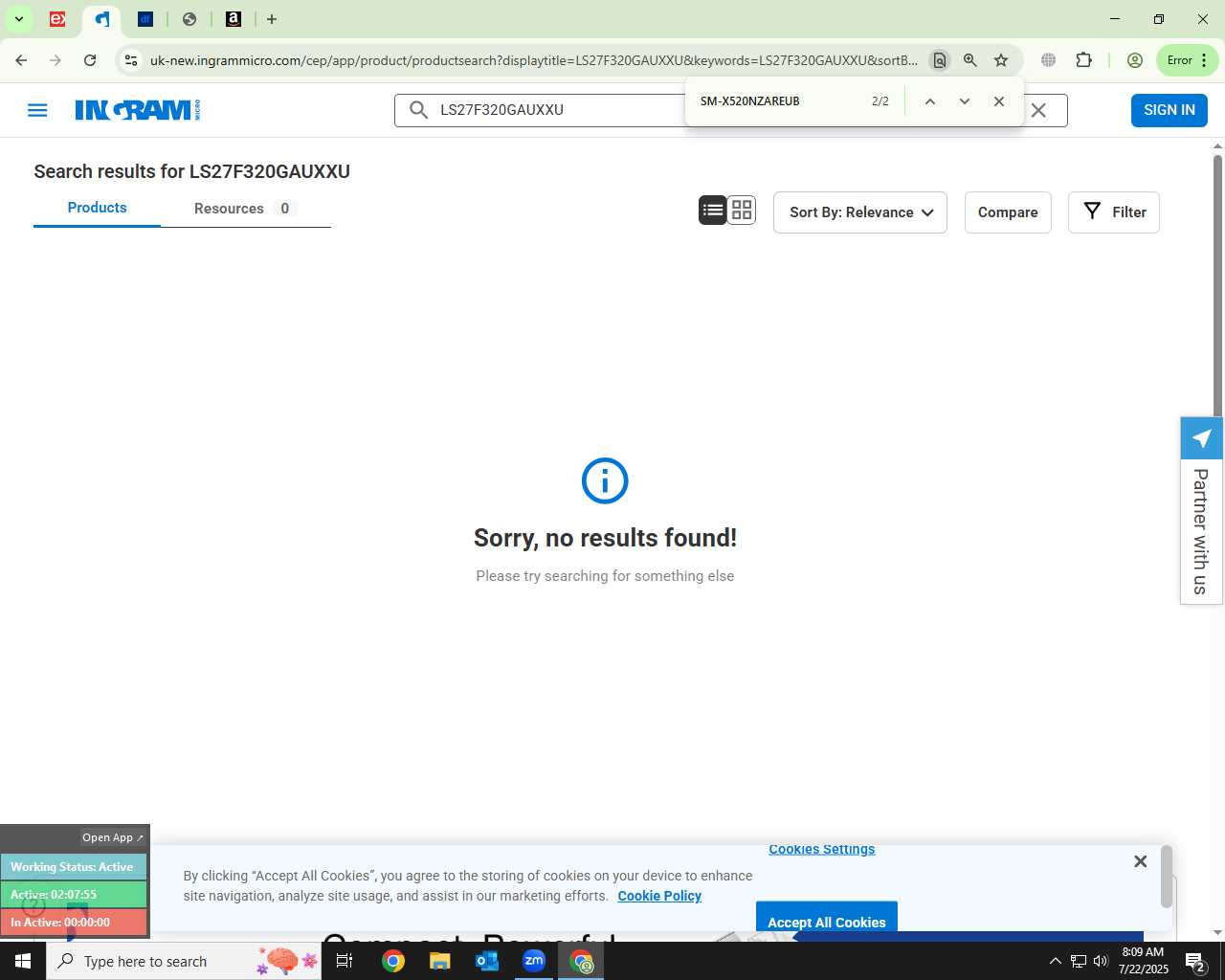
Task: Click the page vertical scrollbar
Action: click(1217, 287)
